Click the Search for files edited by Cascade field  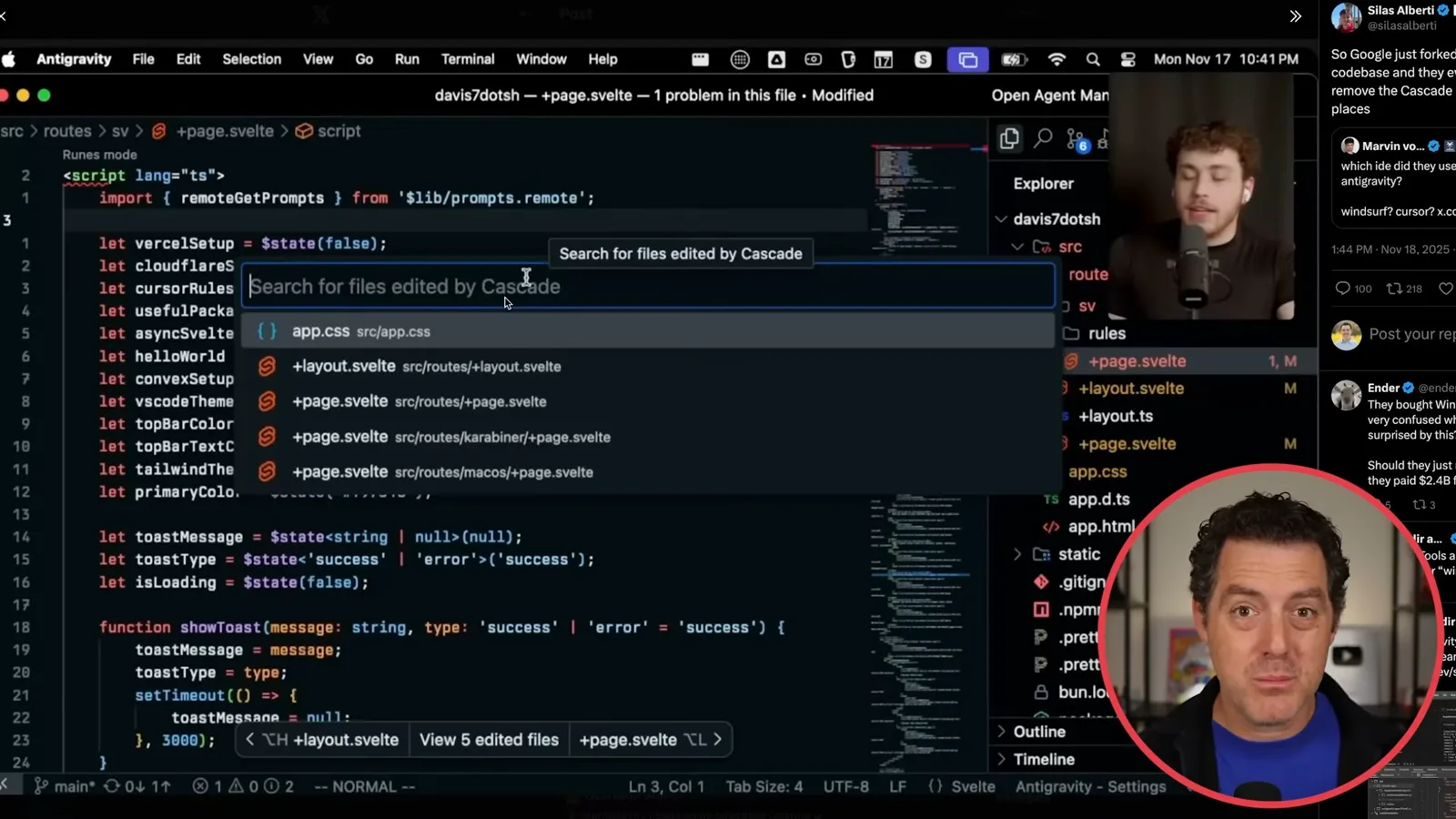point(649,287)
